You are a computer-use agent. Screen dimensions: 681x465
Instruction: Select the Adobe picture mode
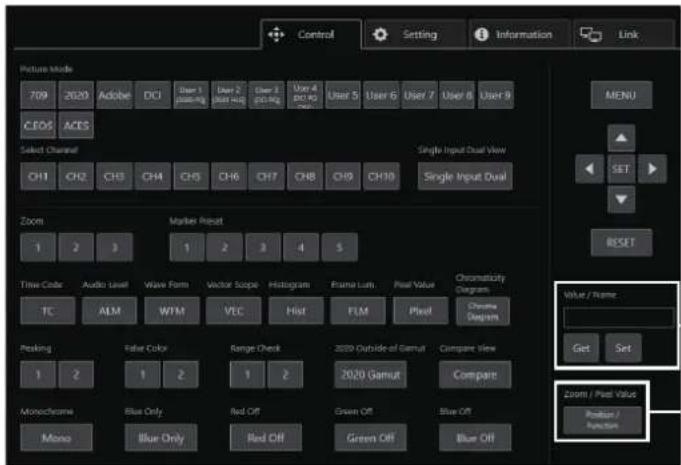tap(114, 95)
